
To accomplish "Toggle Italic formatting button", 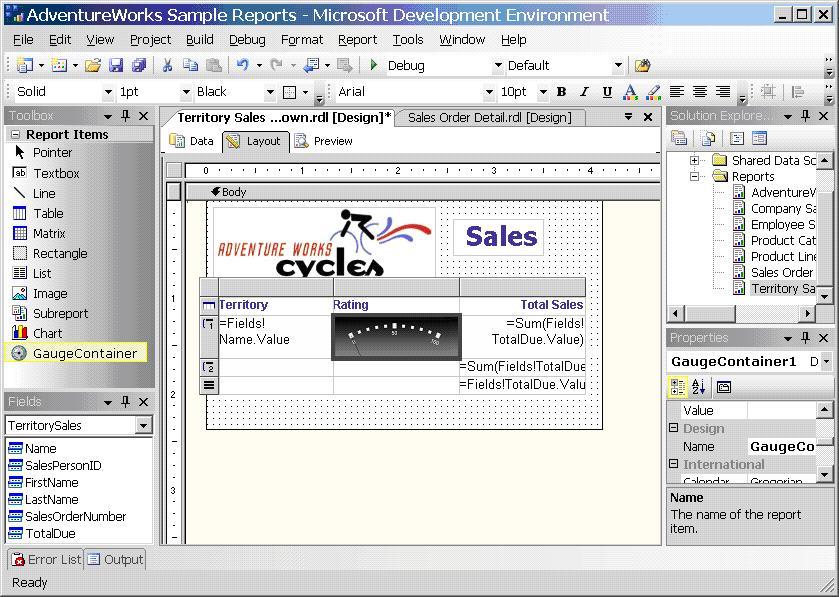I will point(583,92).
